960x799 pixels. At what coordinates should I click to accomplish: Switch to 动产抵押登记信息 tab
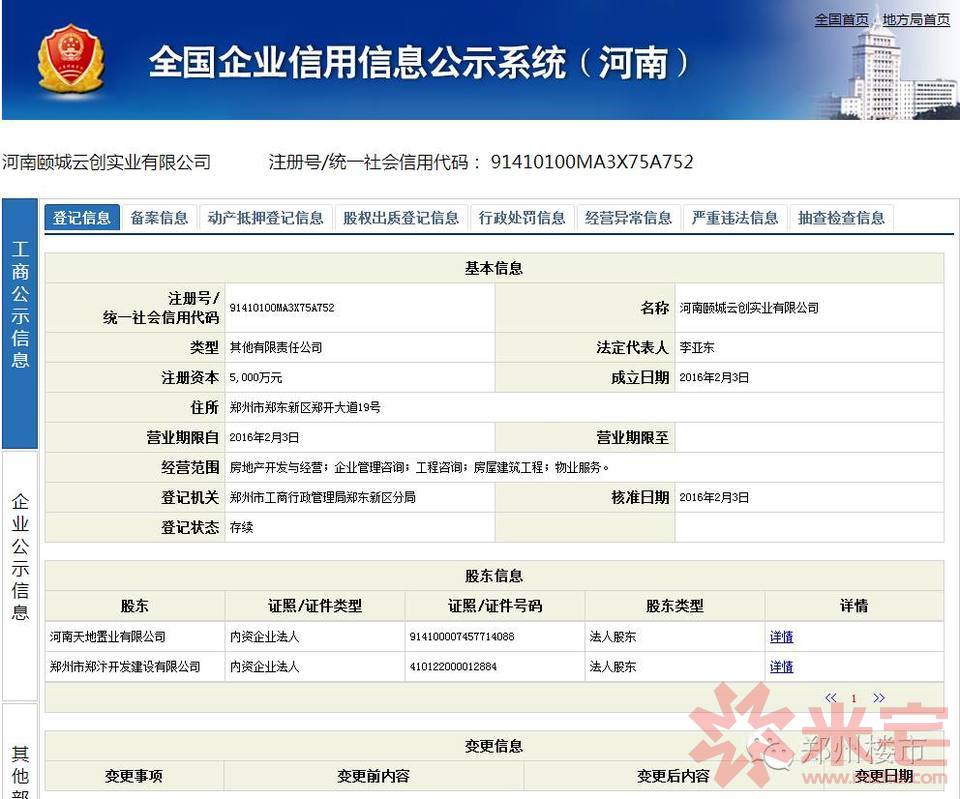pyautogui.click(x=265, y=218)
